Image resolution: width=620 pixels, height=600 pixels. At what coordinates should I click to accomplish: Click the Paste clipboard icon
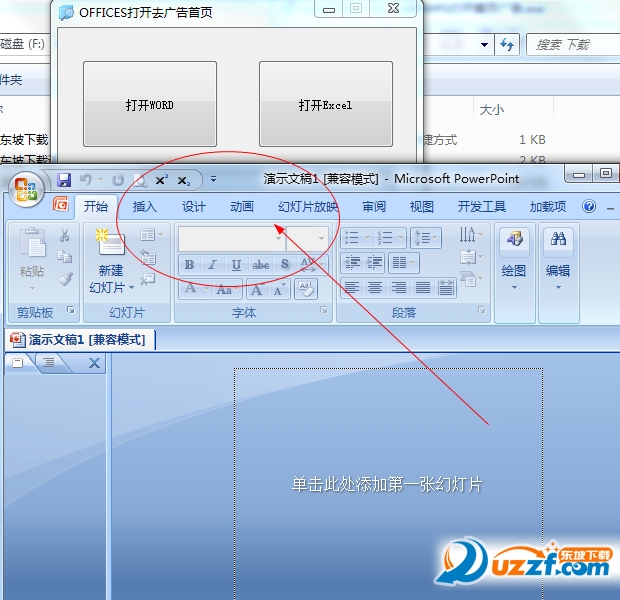32,242
